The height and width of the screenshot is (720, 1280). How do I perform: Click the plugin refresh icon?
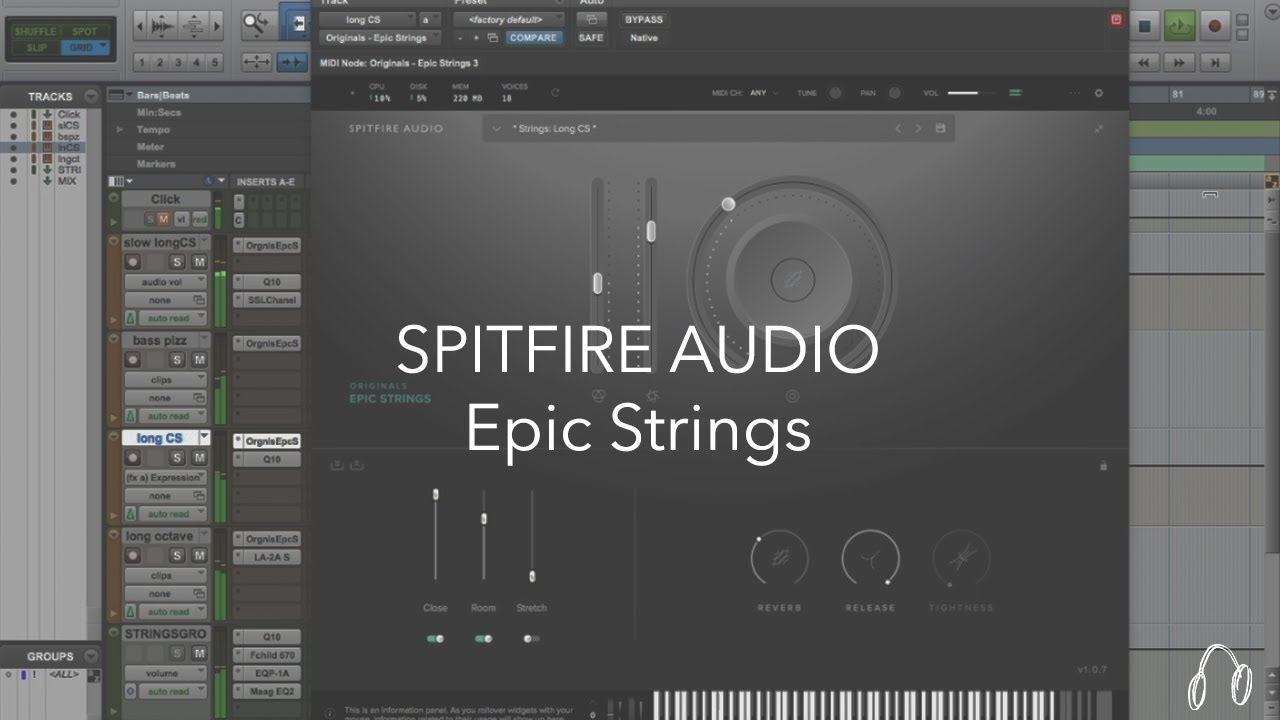pyautogui.click(x=555, y=93)
